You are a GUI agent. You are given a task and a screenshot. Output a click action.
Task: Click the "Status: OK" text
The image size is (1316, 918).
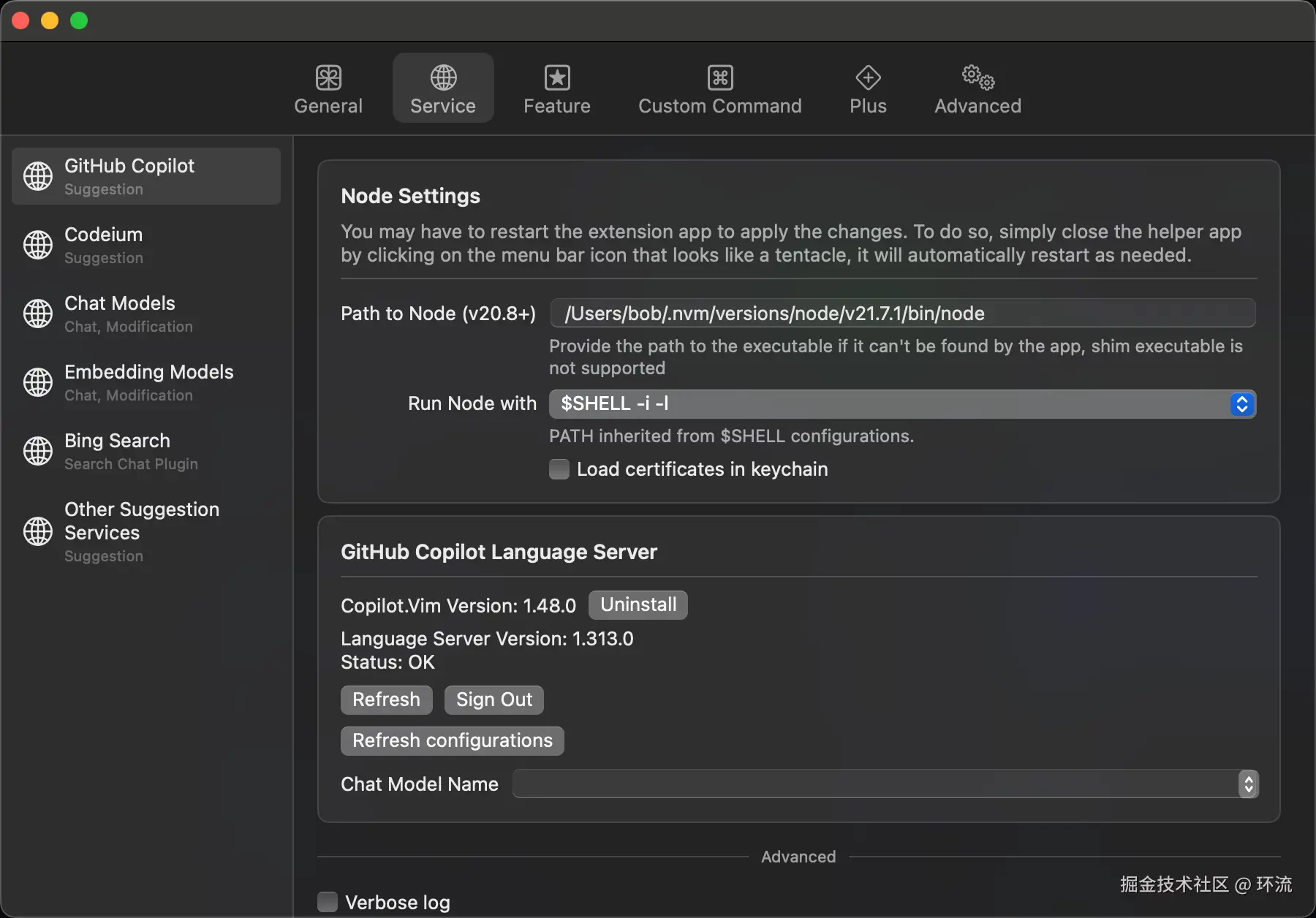(387, 662)
